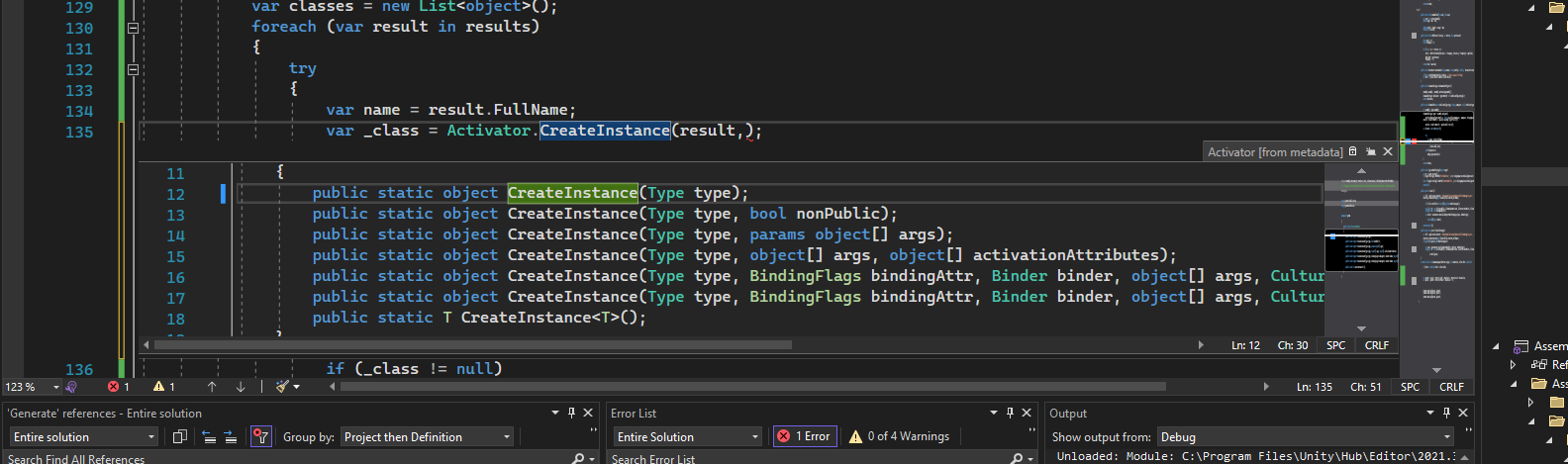The height and width of the screenshot is (464, 1568).
Task: Click the Output panel scroll up arrow
Action: (x=1464, y=456)
